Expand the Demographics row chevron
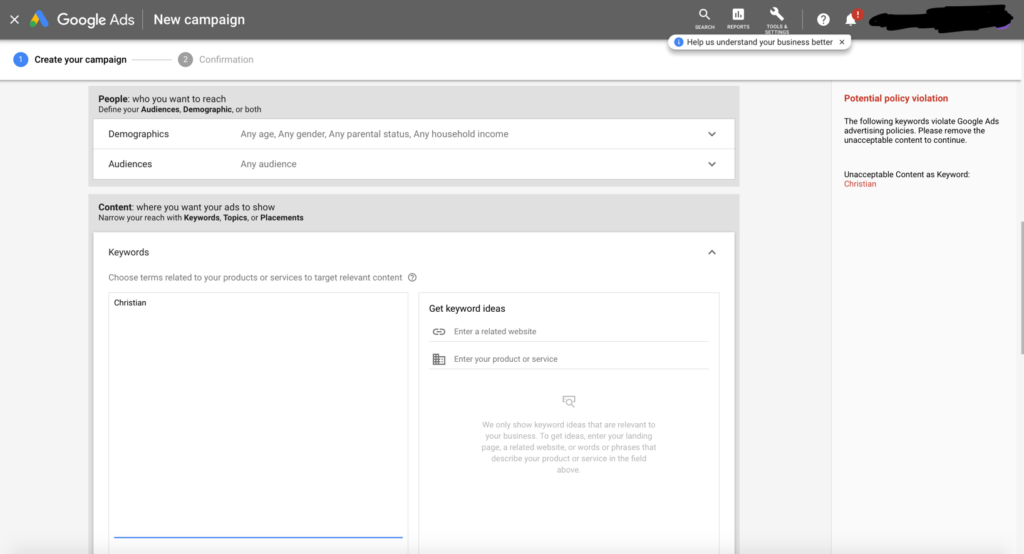 pyautogui.click(x=712, y=134)
